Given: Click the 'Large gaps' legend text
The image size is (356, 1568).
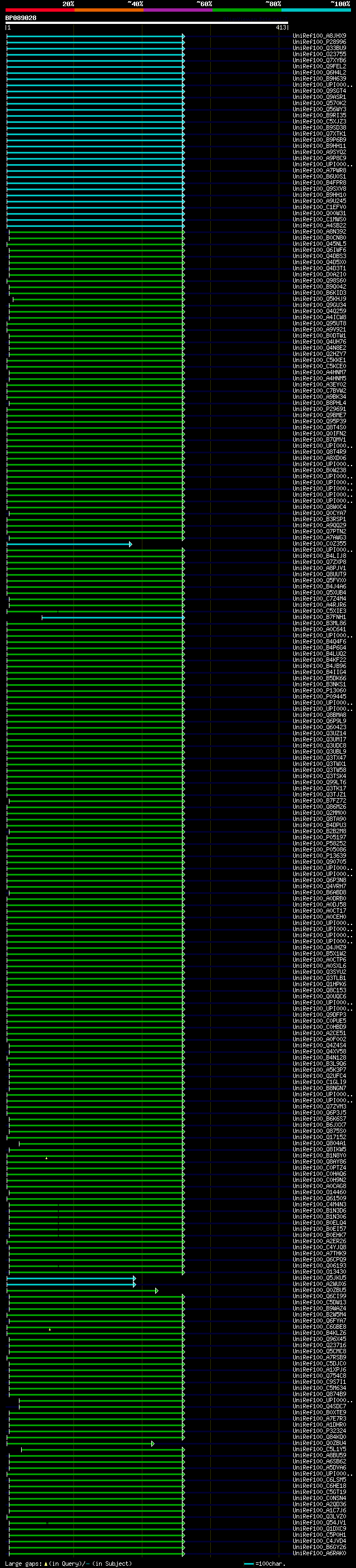Looking at the screenshot, I should click(x=23, y=1564).
